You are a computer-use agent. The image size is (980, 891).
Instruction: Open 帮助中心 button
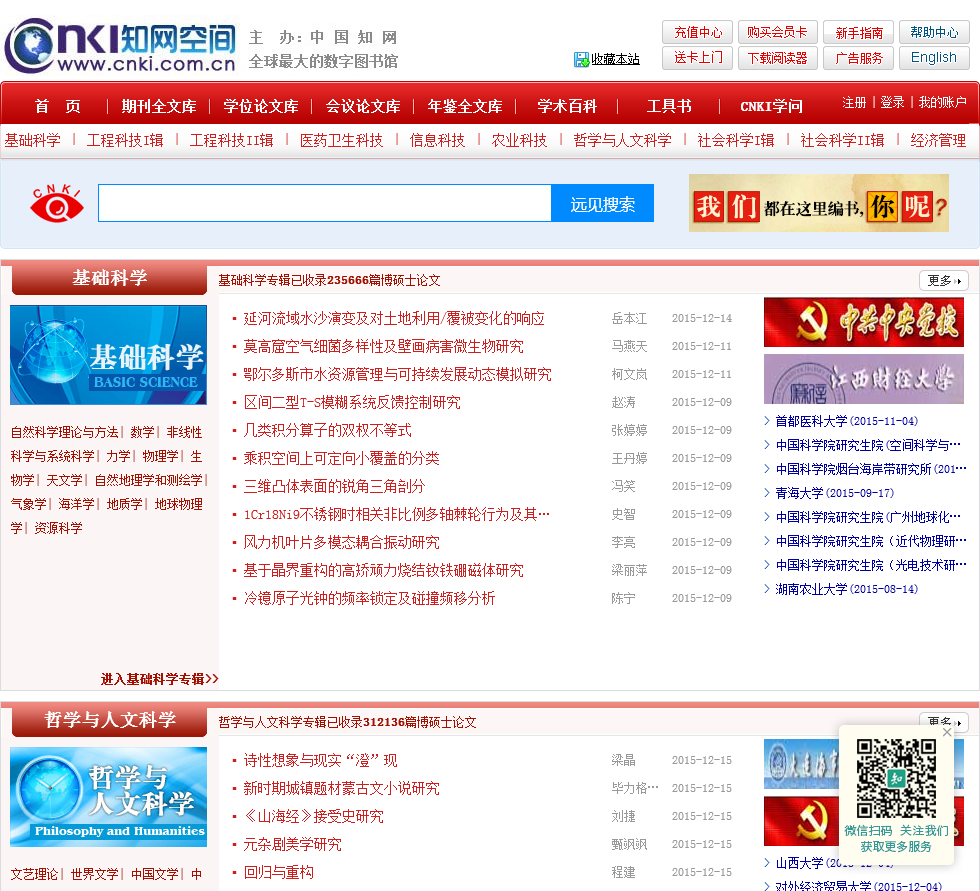(x=934, y=32)
